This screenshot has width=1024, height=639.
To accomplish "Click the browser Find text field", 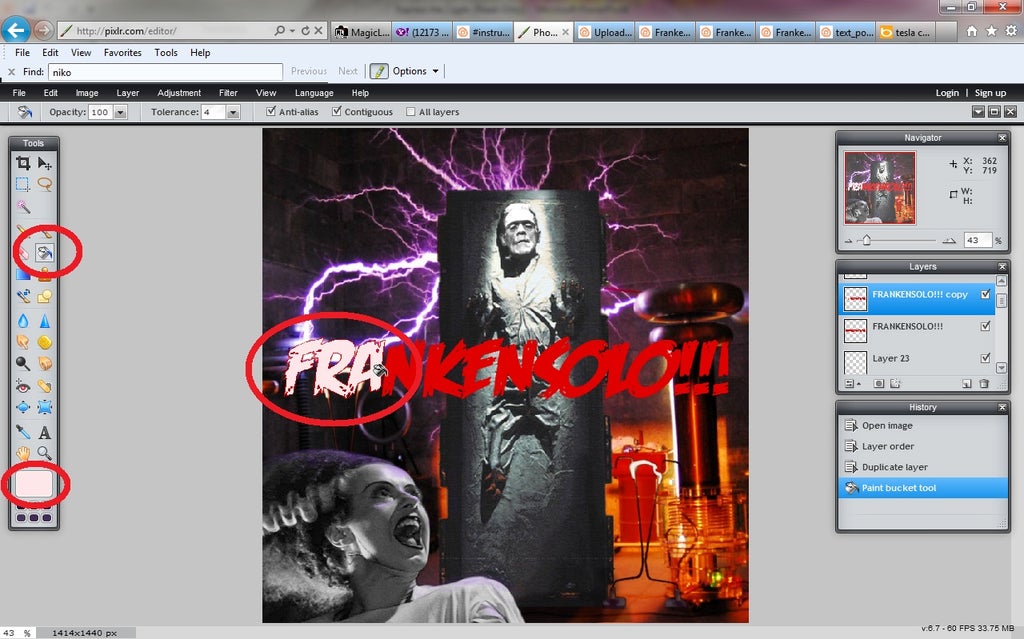I will click(x=165, y=72).
